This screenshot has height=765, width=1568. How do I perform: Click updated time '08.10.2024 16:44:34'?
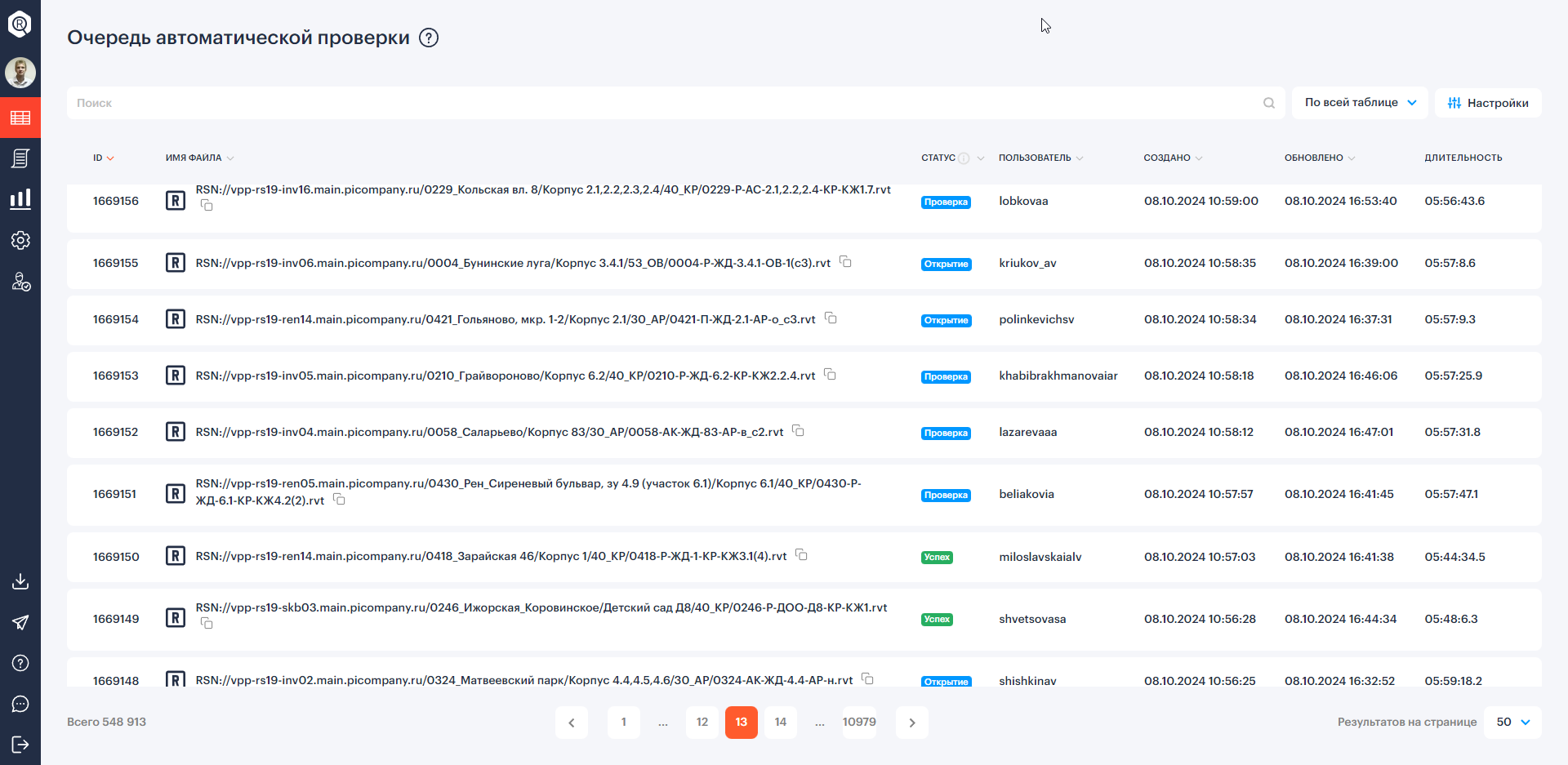coord(1341,619)
